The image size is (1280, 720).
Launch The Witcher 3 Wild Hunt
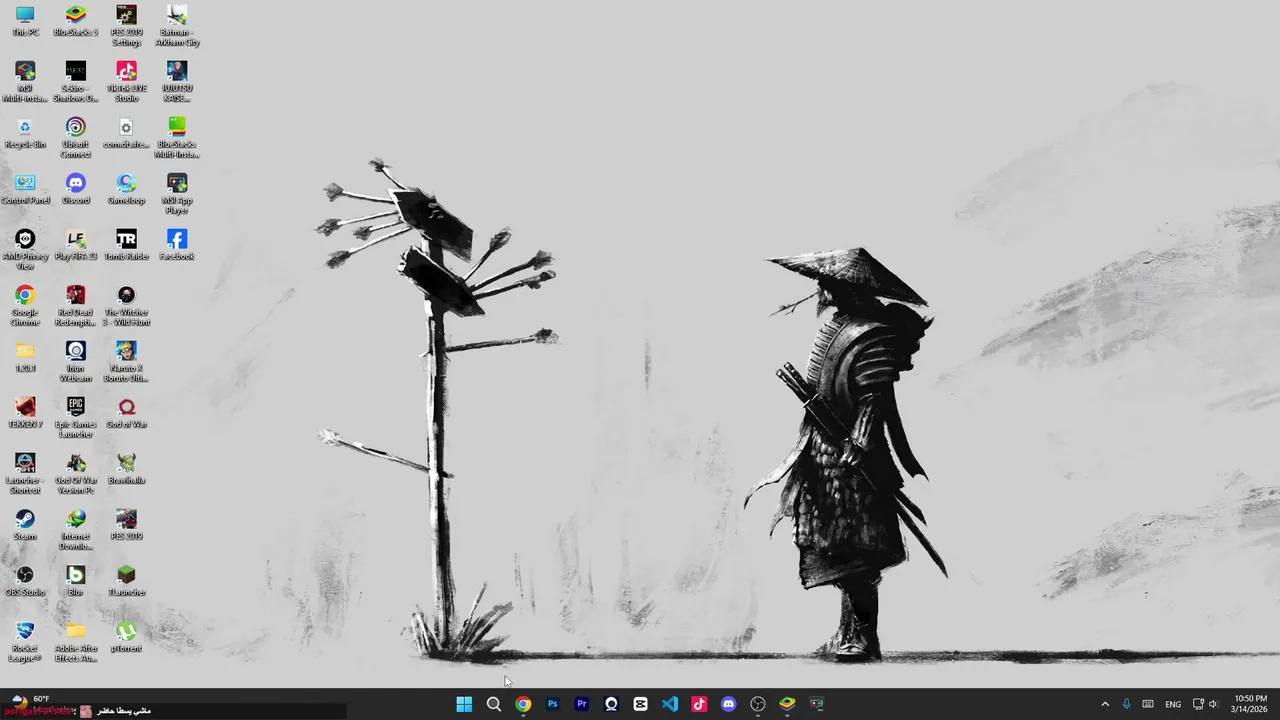(126, 306)
